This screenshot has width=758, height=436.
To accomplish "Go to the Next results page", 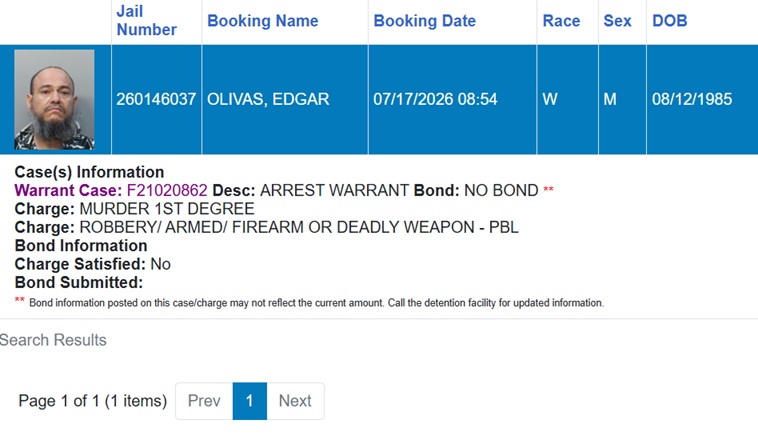I will pos(295,401).
